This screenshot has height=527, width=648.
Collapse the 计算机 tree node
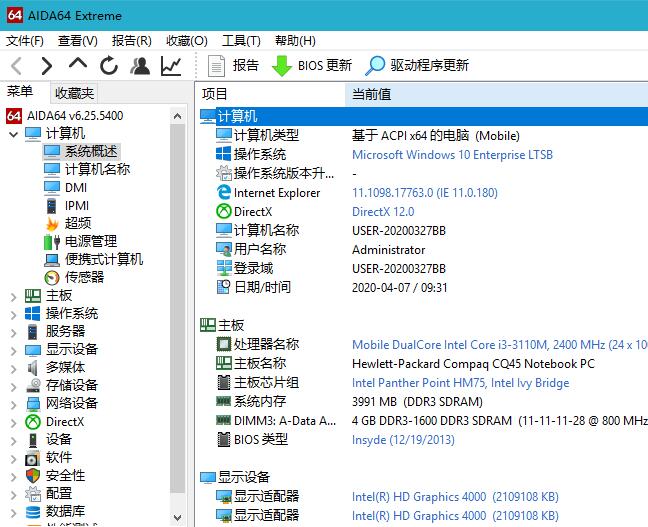pos(14,134)
